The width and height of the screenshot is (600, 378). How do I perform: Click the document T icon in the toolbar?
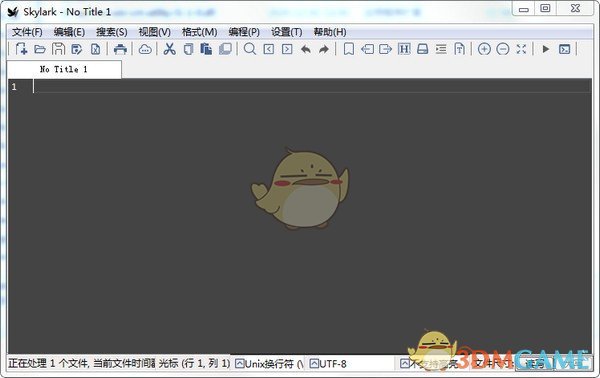pos(460,49)
